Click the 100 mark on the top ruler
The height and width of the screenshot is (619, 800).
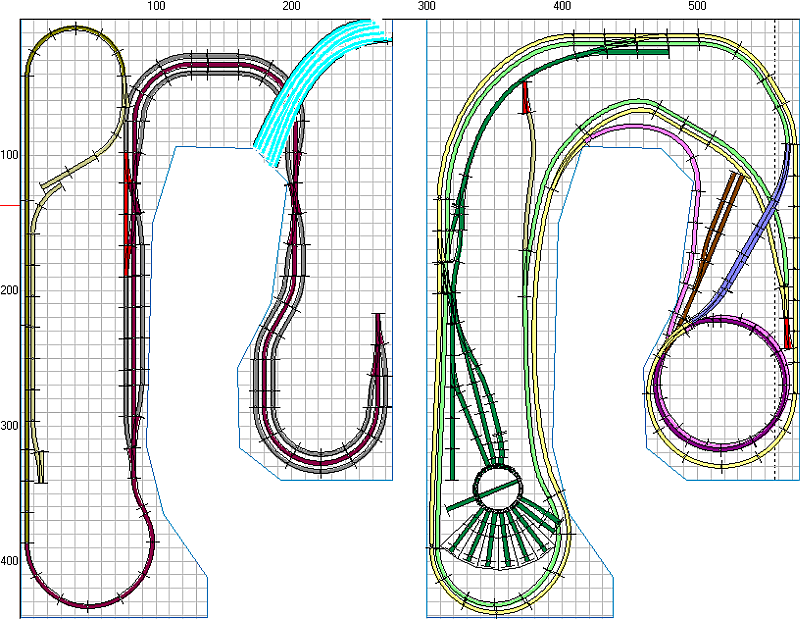coord(156,7)
